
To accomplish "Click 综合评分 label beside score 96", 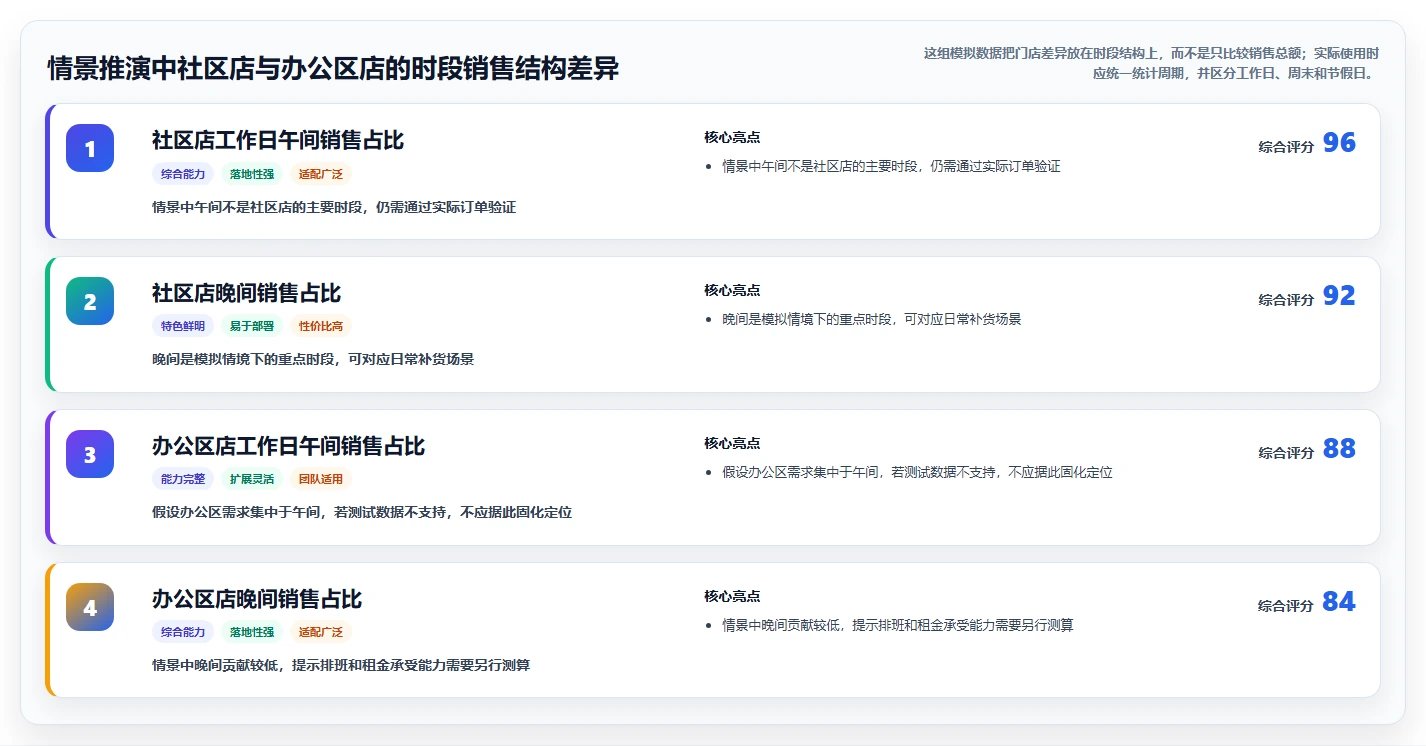I will tap(1286, 147).
